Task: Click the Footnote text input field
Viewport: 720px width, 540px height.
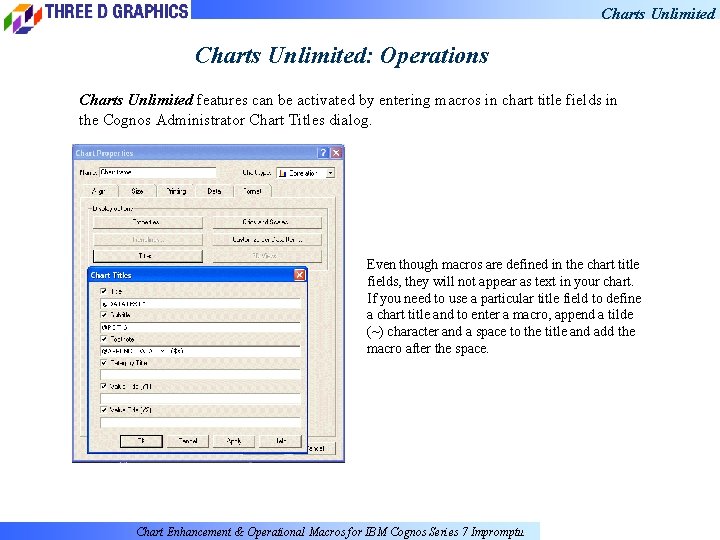Action: pos(200,351)
